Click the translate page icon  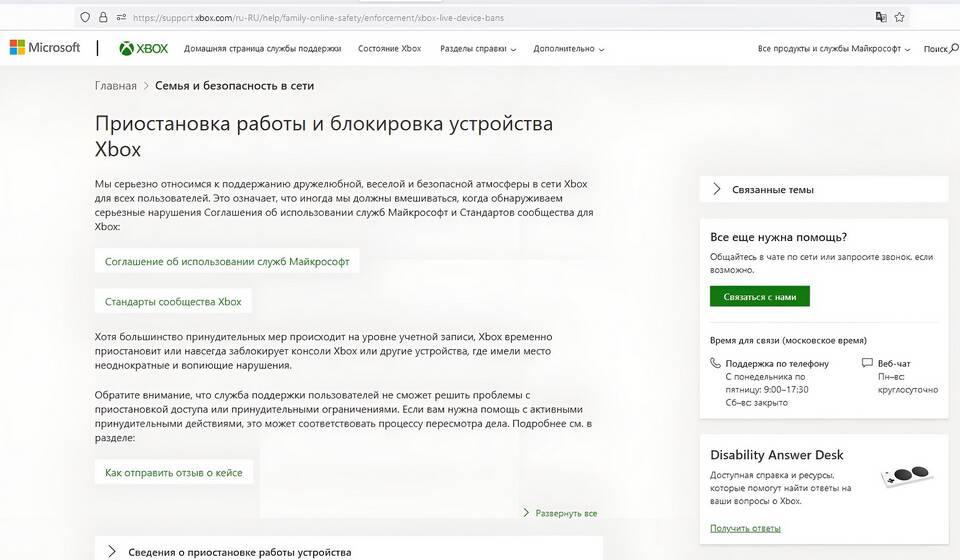tap(881, 17)
